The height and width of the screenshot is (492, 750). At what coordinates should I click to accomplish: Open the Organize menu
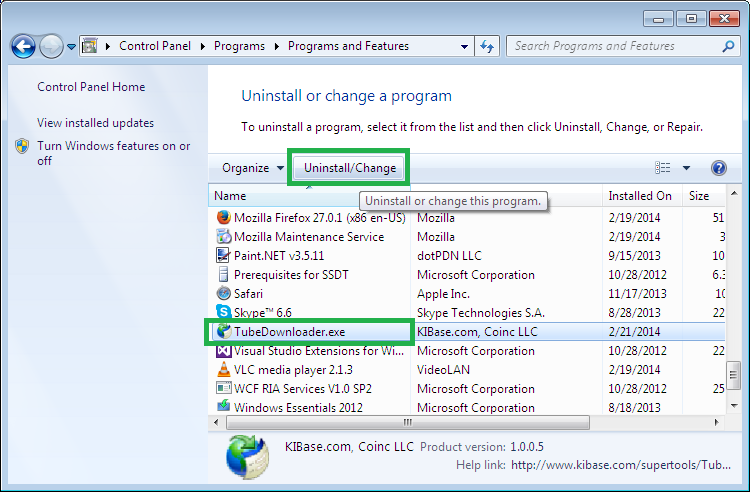pos(253,168)
